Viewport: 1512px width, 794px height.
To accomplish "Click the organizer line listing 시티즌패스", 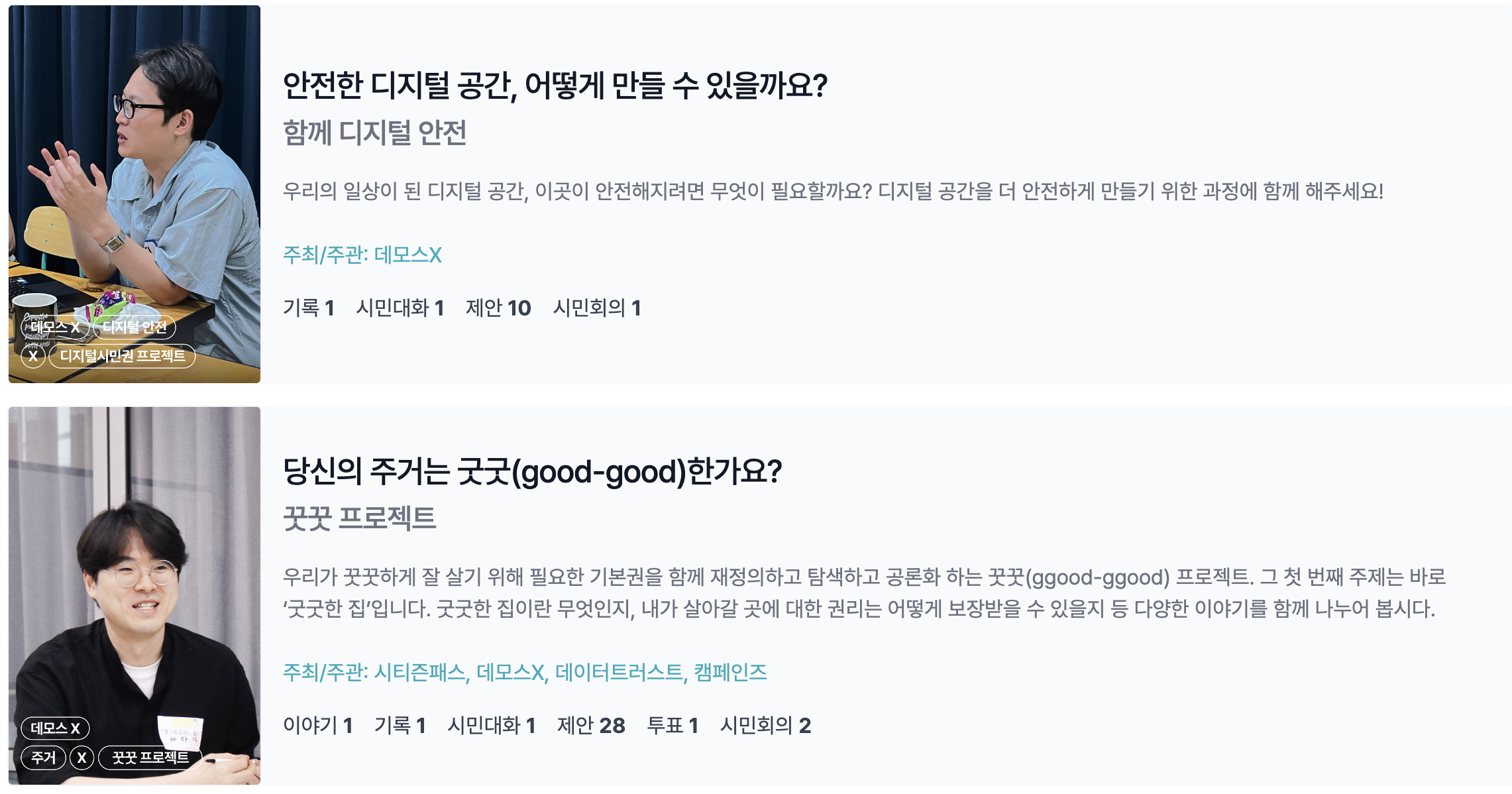I will tap(525, 673).
